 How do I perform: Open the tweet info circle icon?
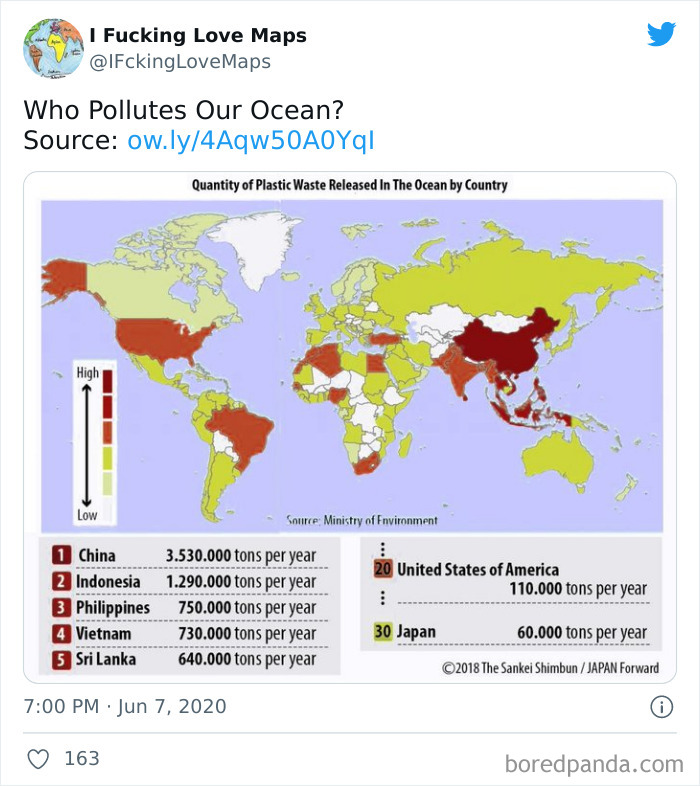click(661, 707)
